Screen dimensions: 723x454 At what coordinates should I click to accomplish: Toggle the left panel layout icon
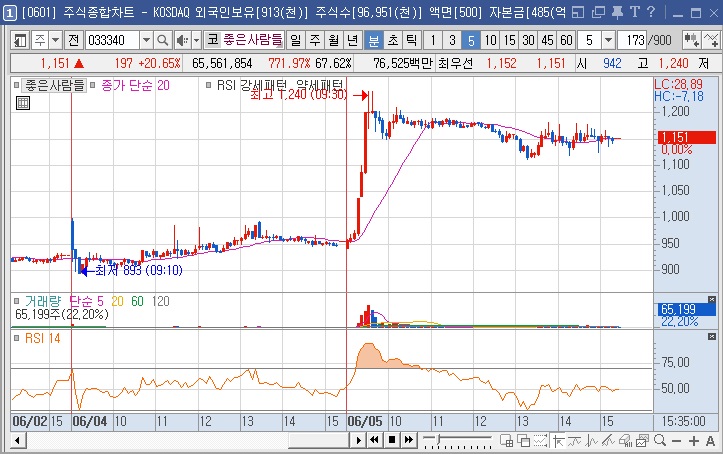[20, 41]
